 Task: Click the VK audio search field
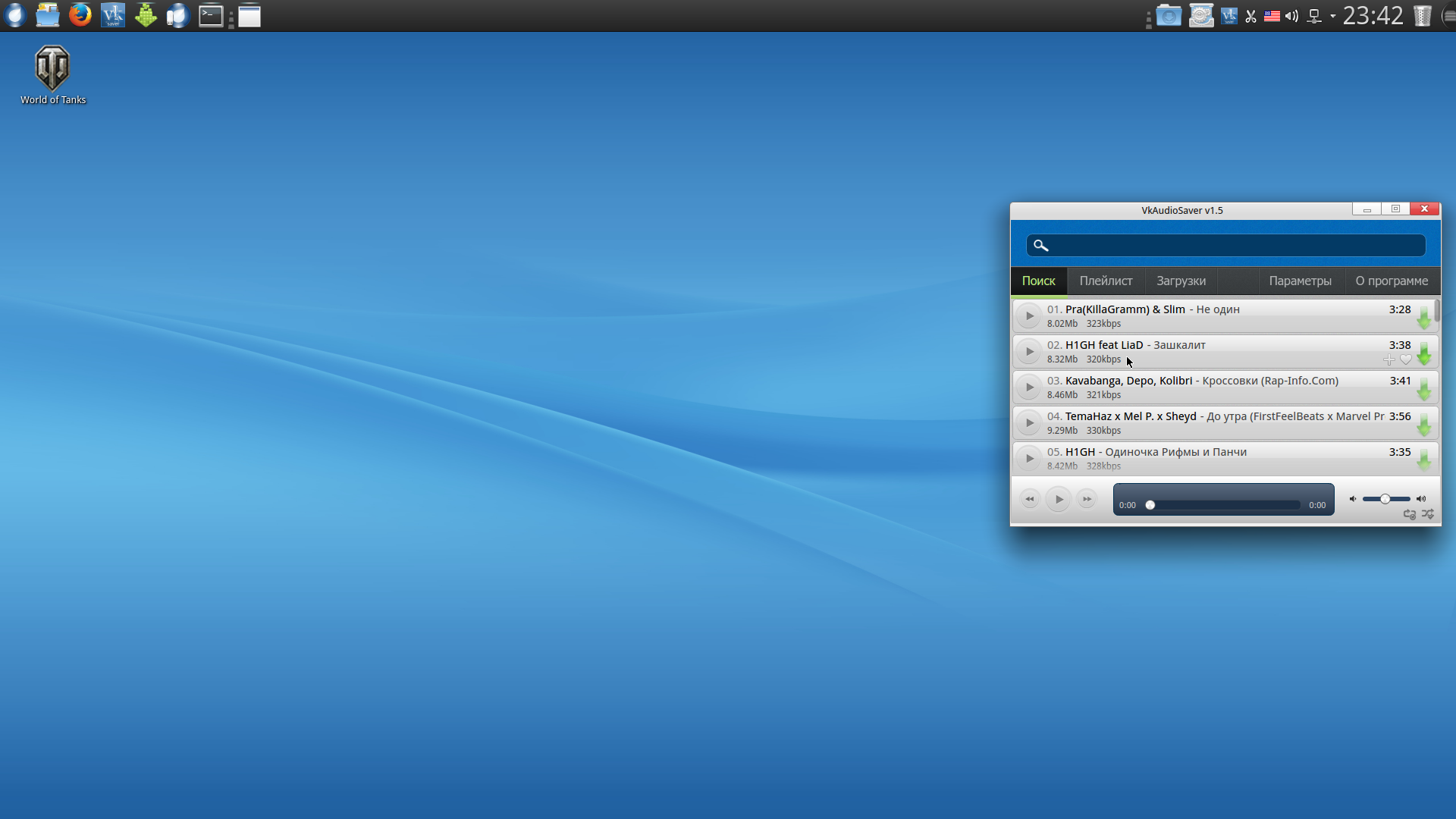pyautogui.click(x=1236, y=245)
